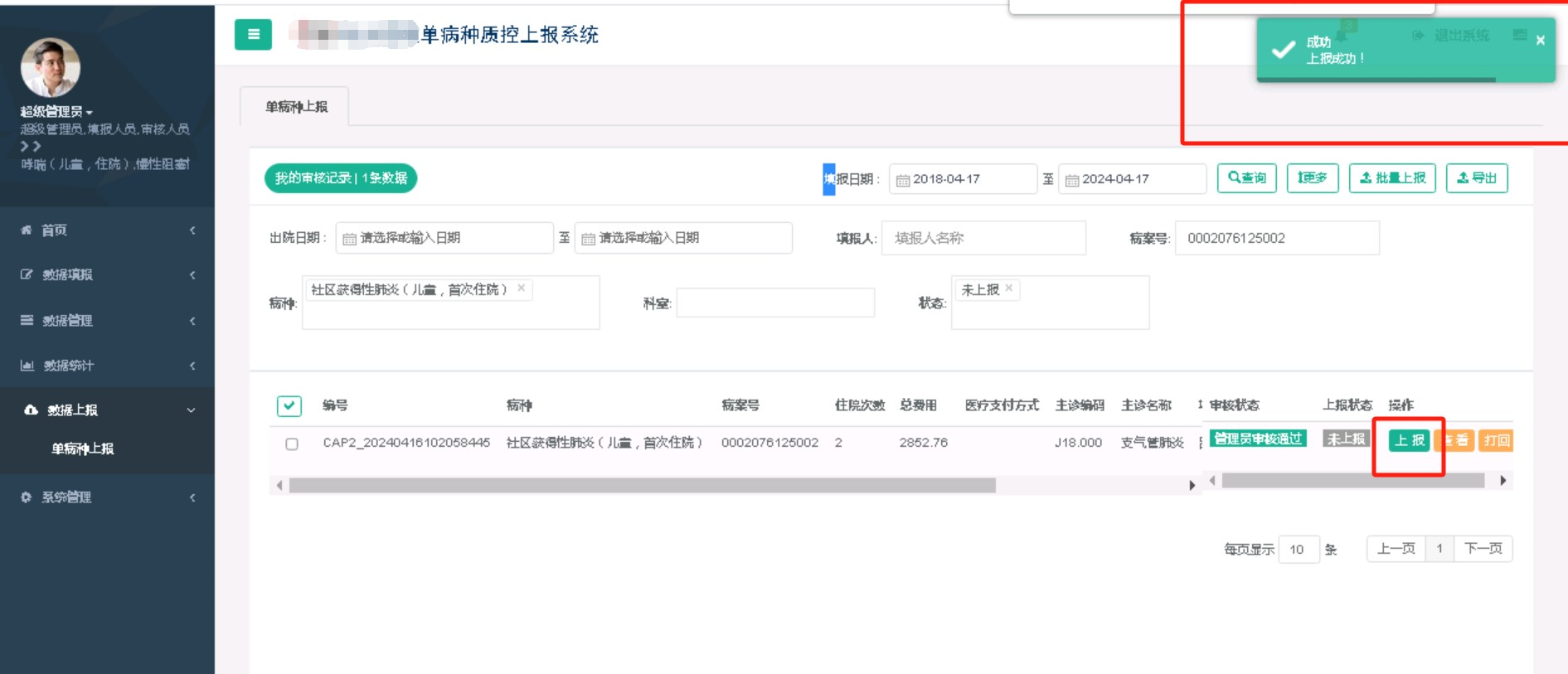The width and height of the screenshot is (1568, 674).
Task: Remove the 社区获得性肺炎 disease tag
Action: click(x=522, y=288)
